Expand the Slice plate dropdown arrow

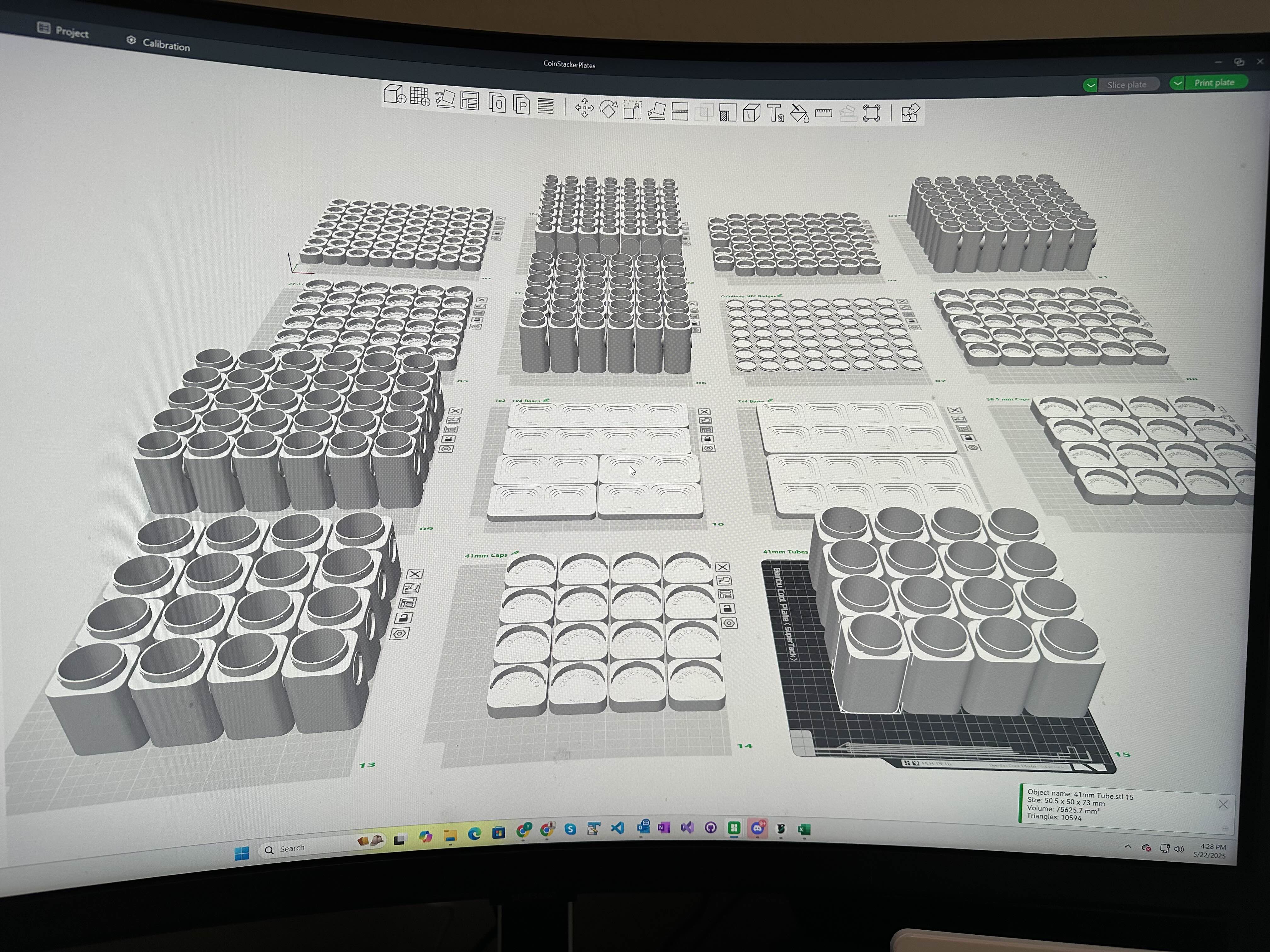click(1090, 85)
